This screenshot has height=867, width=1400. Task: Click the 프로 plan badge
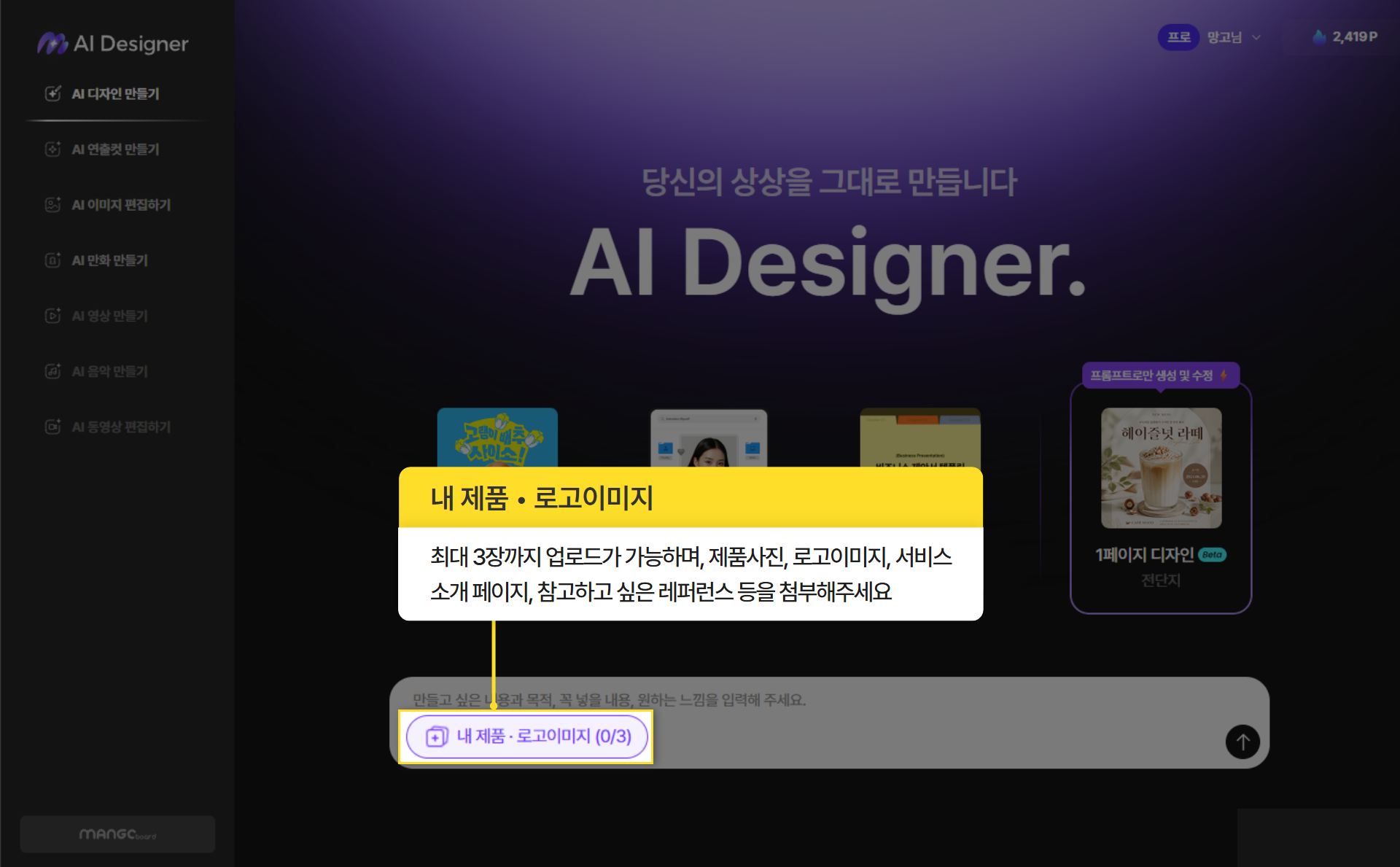[x=1178, y=37]
